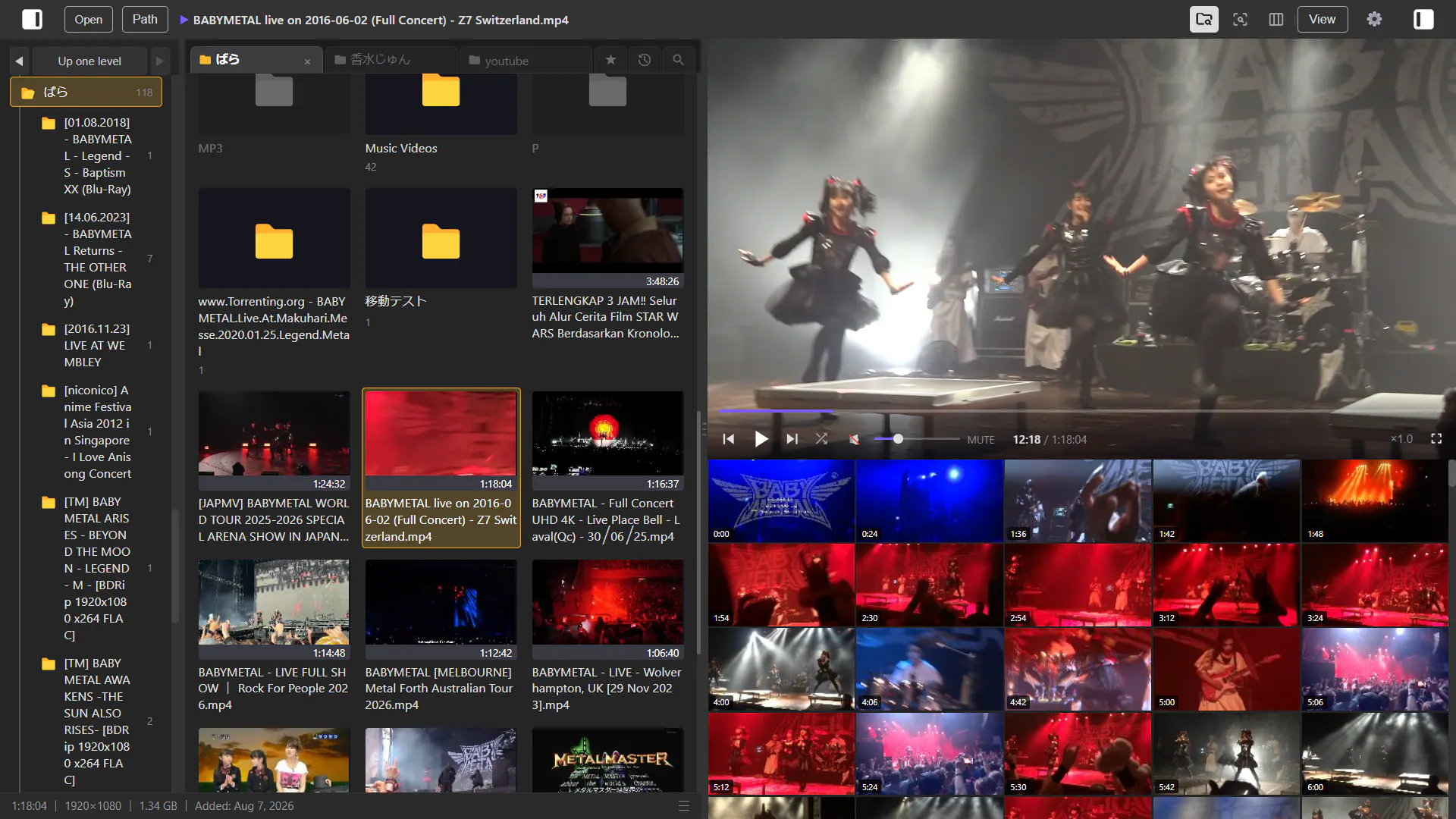Image resolution: width=1456 pixels, height=819 pixels.
Task: Click Up one level button
Action: 89,61
